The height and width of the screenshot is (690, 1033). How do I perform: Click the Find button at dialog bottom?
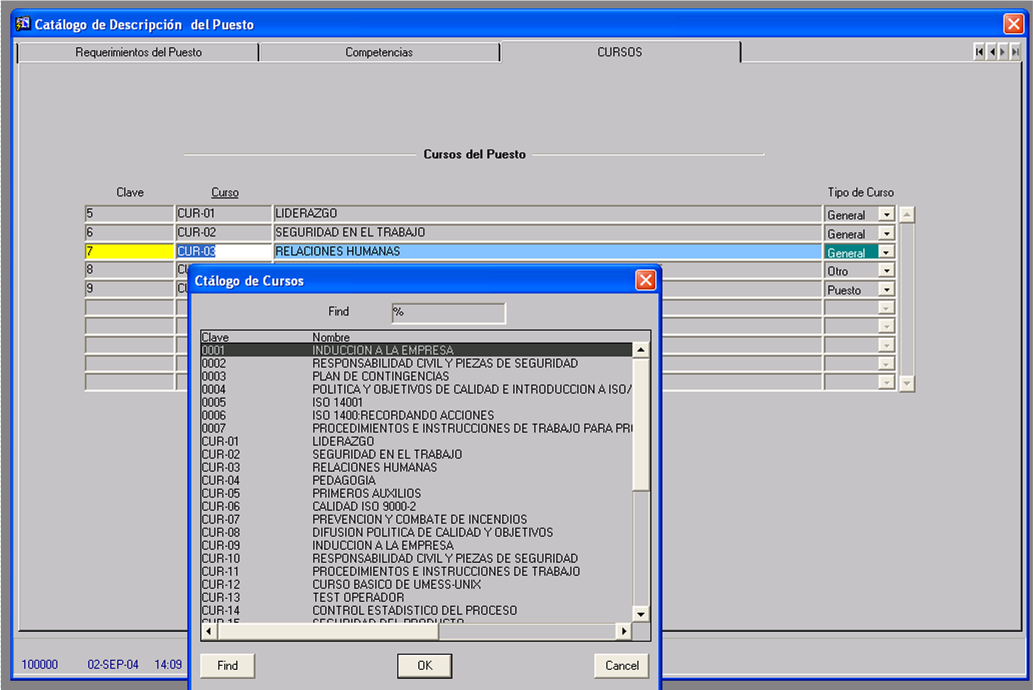tap(227, 665)
